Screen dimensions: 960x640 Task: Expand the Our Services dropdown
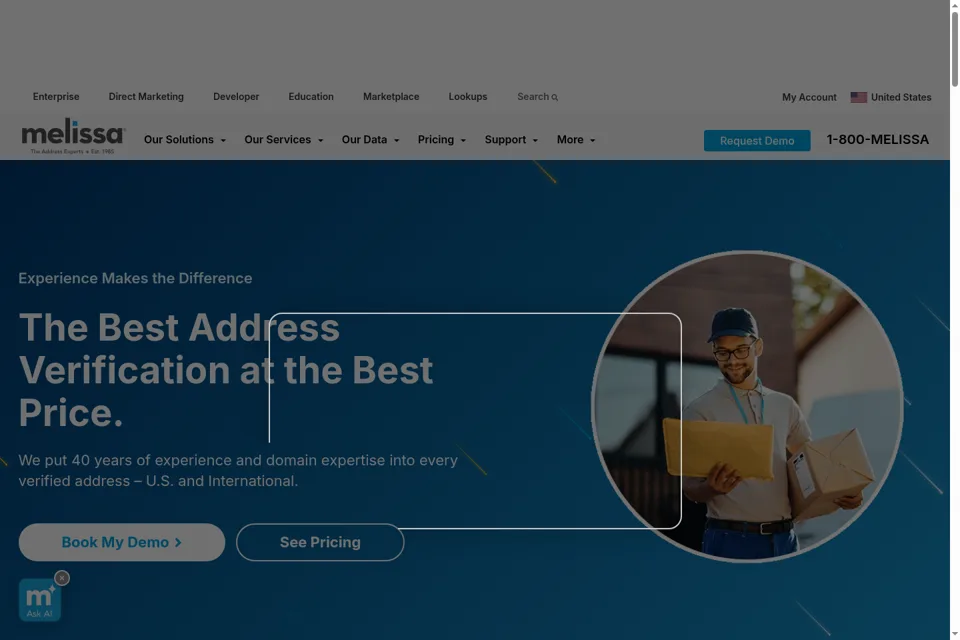coord(283,140)
